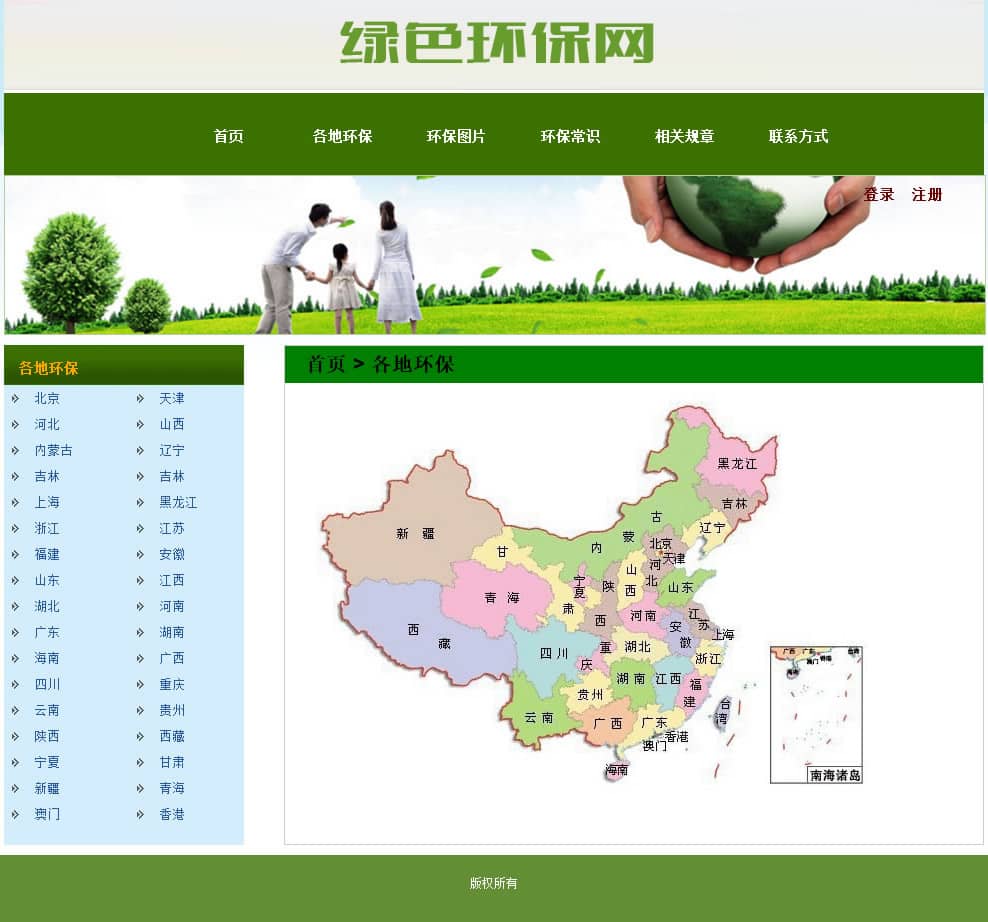This screenshot has width=988, height=922.
Task: Click the arrow bullet beside 天津
Action: (x=140, y=398)
